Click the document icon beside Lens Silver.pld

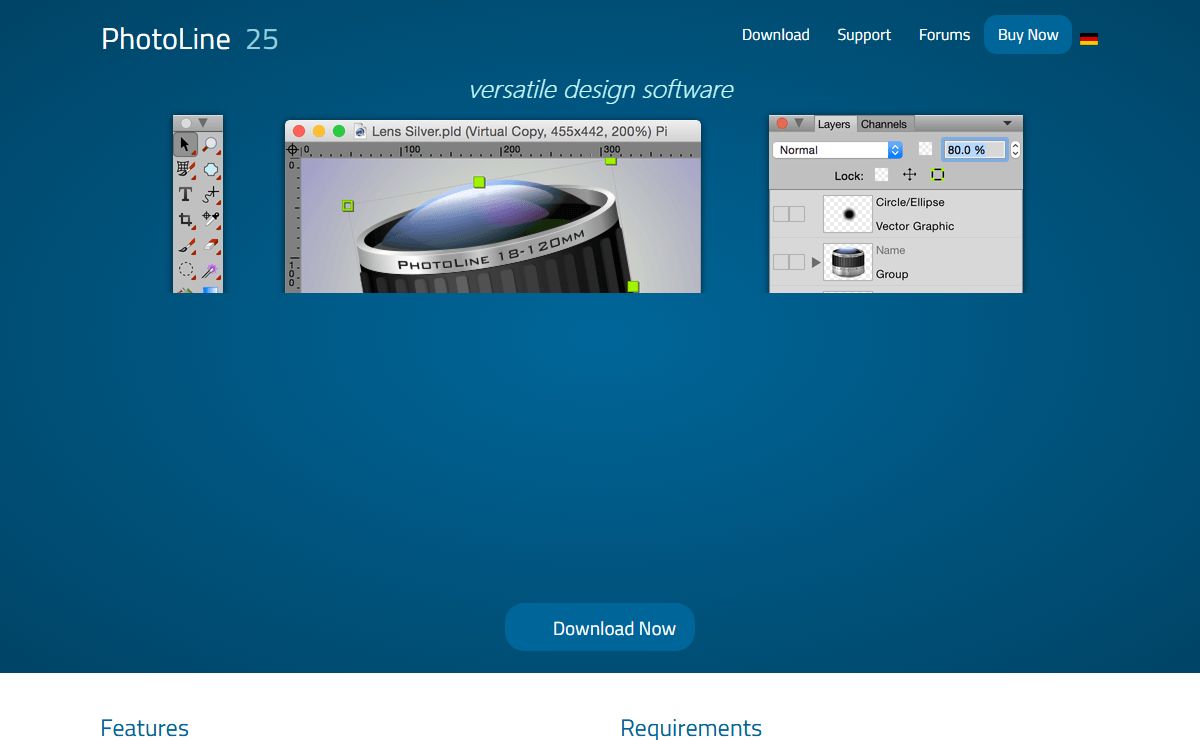[x=359, y=131]
